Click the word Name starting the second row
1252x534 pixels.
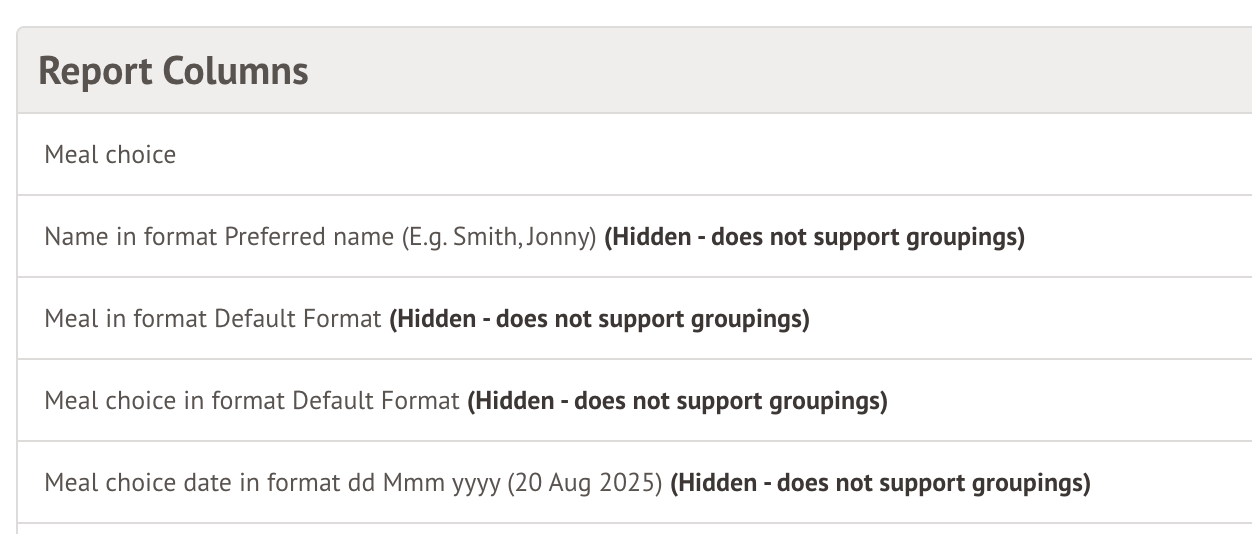(68, 237)
